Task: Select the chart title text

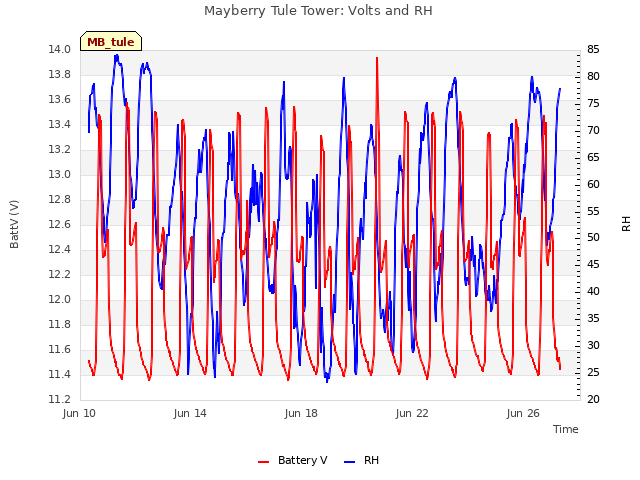Action: click(x=318, y=11)
